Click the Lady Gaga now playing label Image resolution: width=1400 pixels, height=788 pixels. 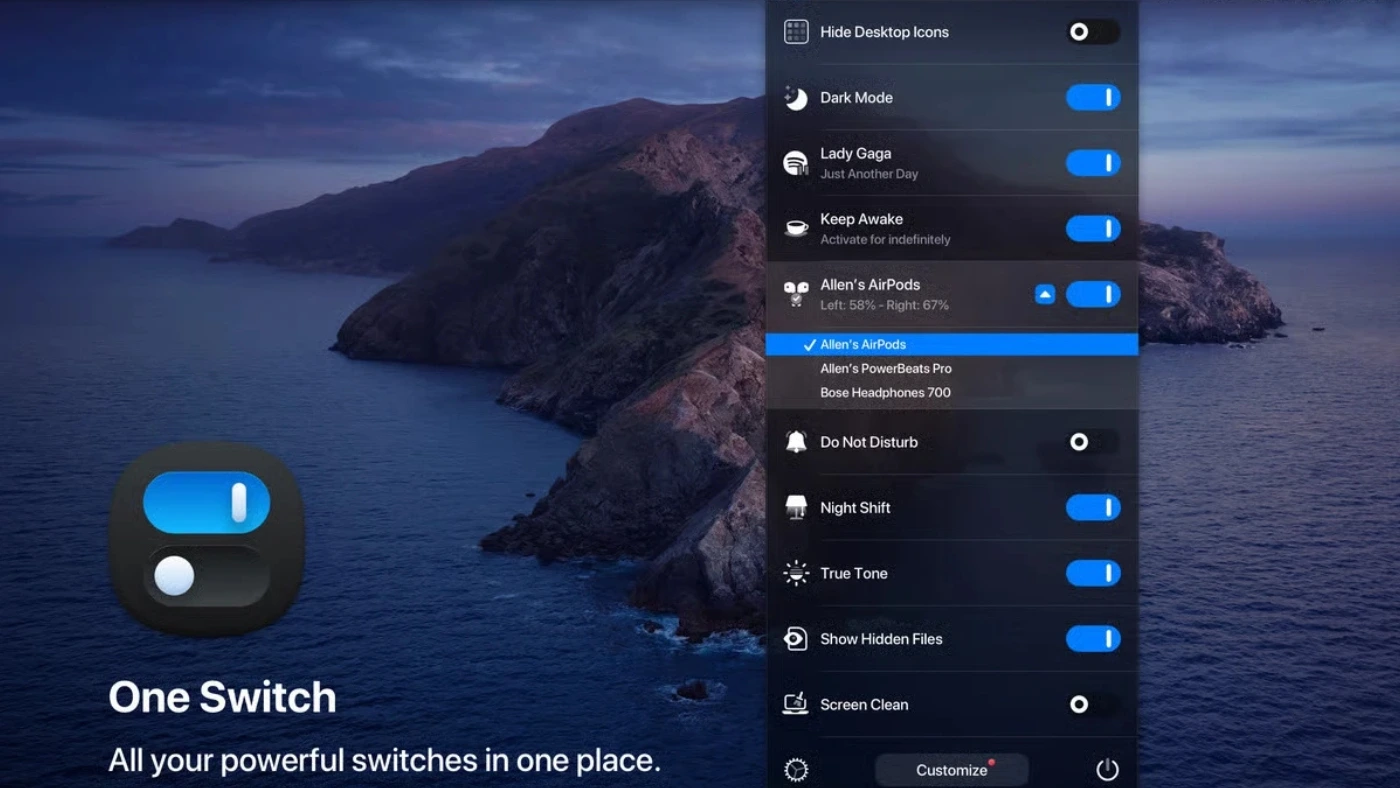pos(856,154)
